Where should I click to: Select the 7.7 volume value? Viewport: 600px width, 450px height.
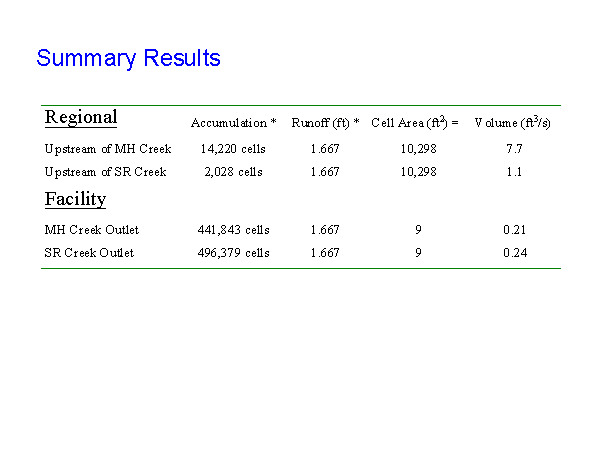pos(514,149)
